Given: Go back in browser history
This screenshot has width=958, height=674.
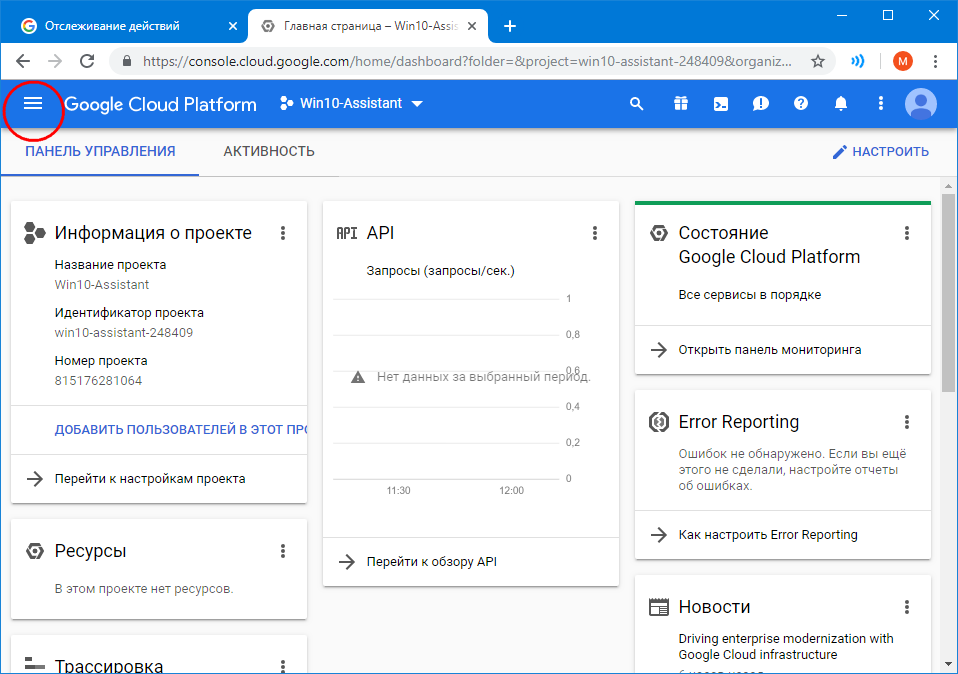Looking at the screenshot, I should point(23,61).
